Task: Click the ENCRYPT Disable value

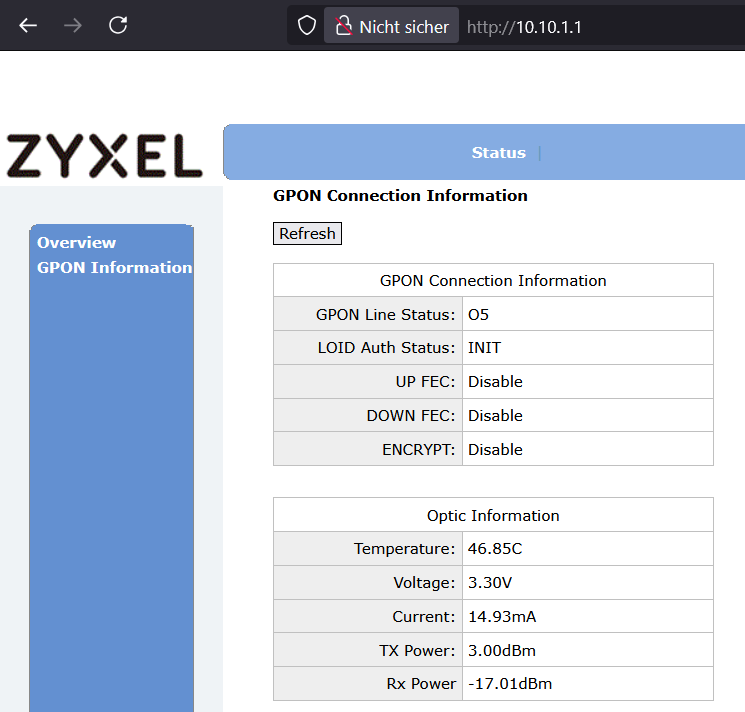Action: (x=495, y=449)
